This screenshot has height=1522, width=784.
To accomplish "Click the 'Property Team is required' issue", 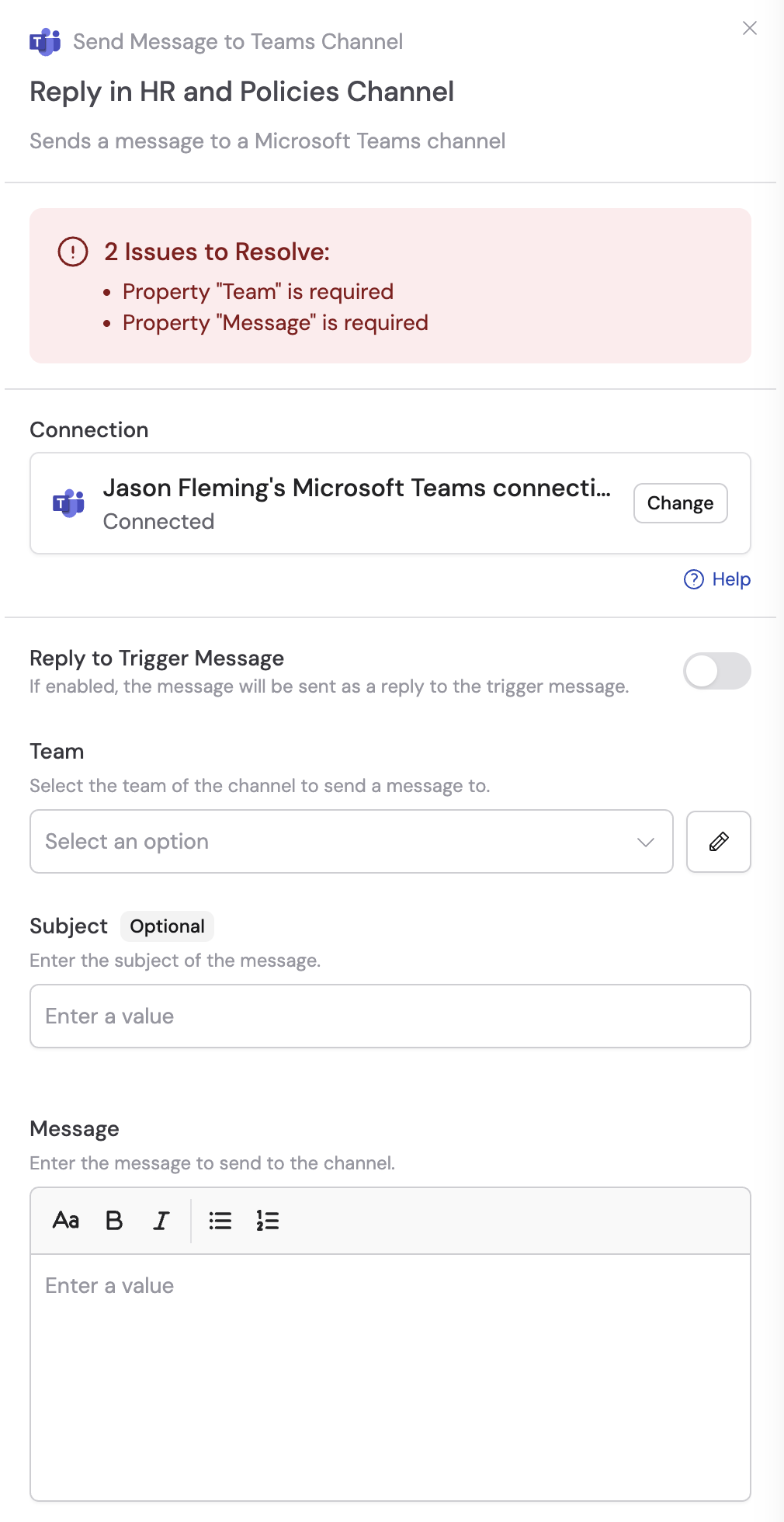I will point(257,291).
